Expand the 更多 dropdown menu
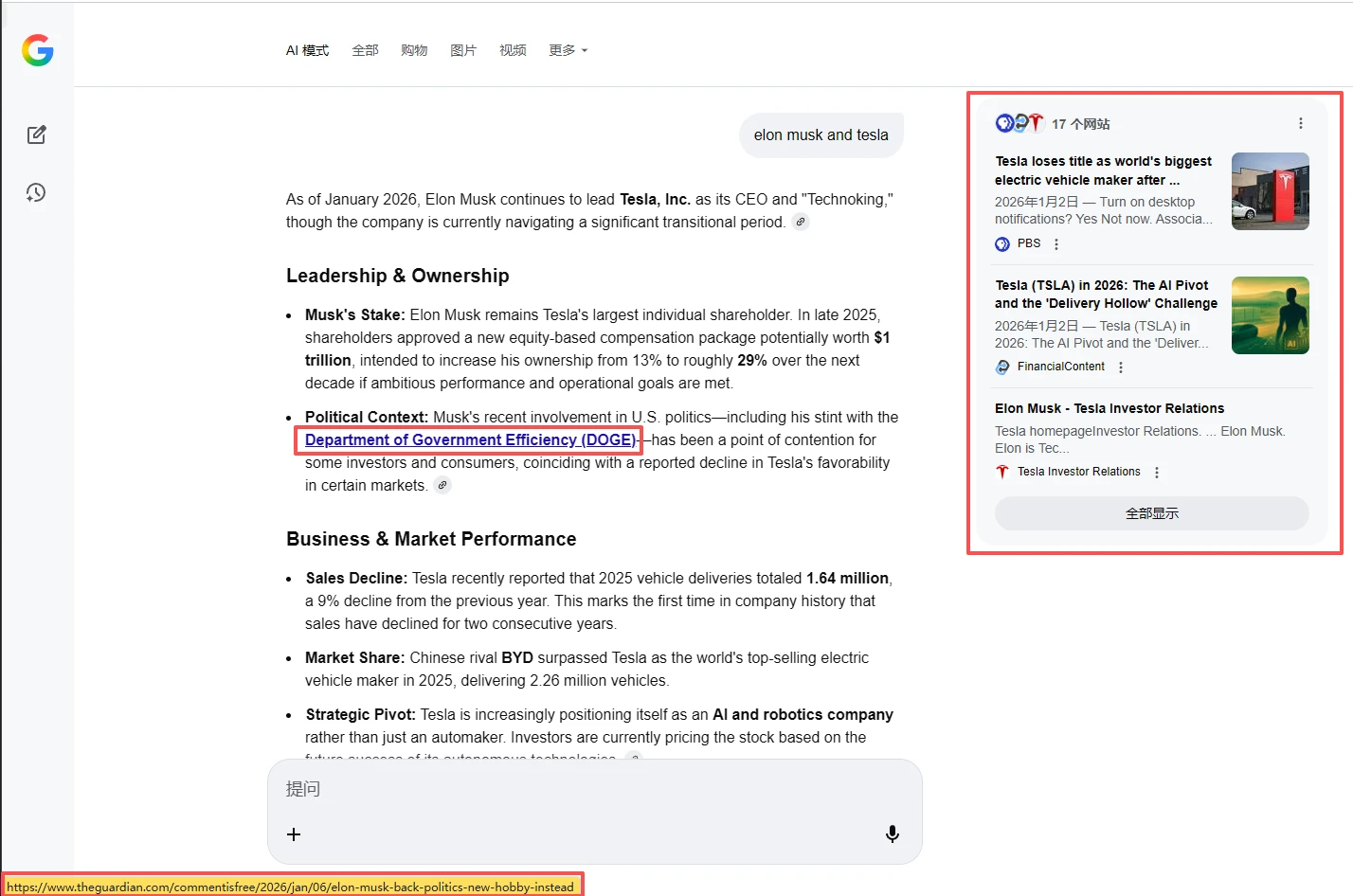1353x896 pixels. click(568, 50)
